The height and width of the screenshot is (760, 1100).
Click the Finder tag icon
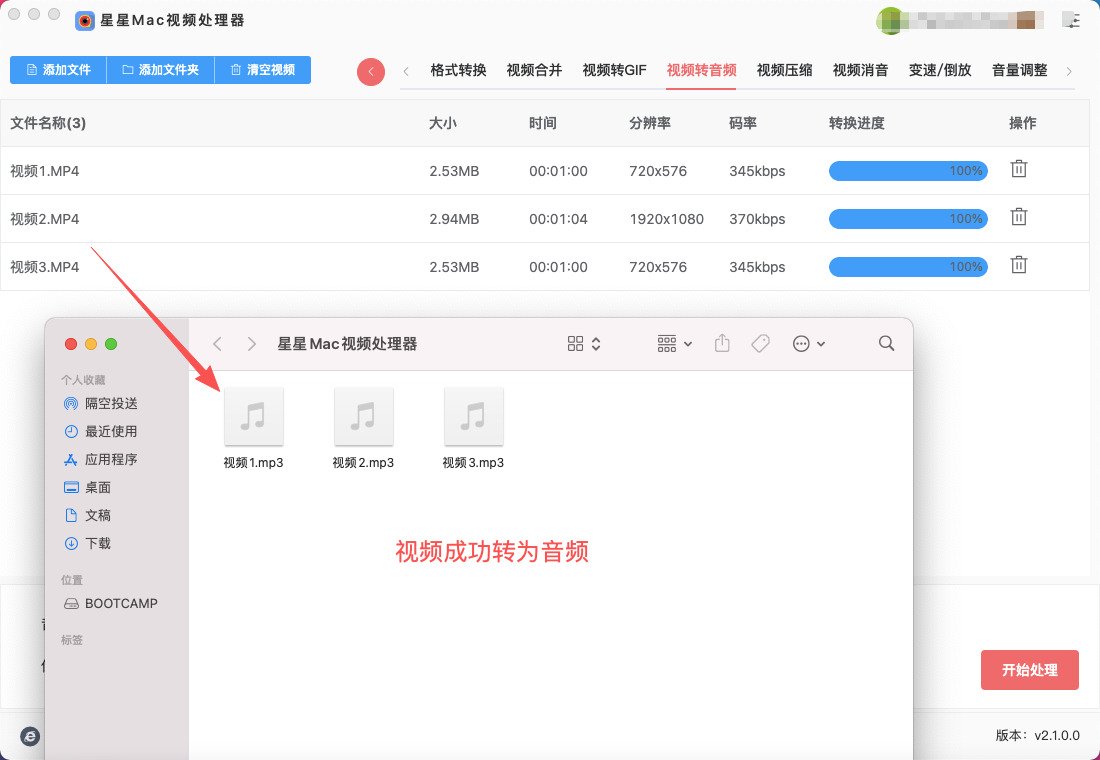(760, 343)
